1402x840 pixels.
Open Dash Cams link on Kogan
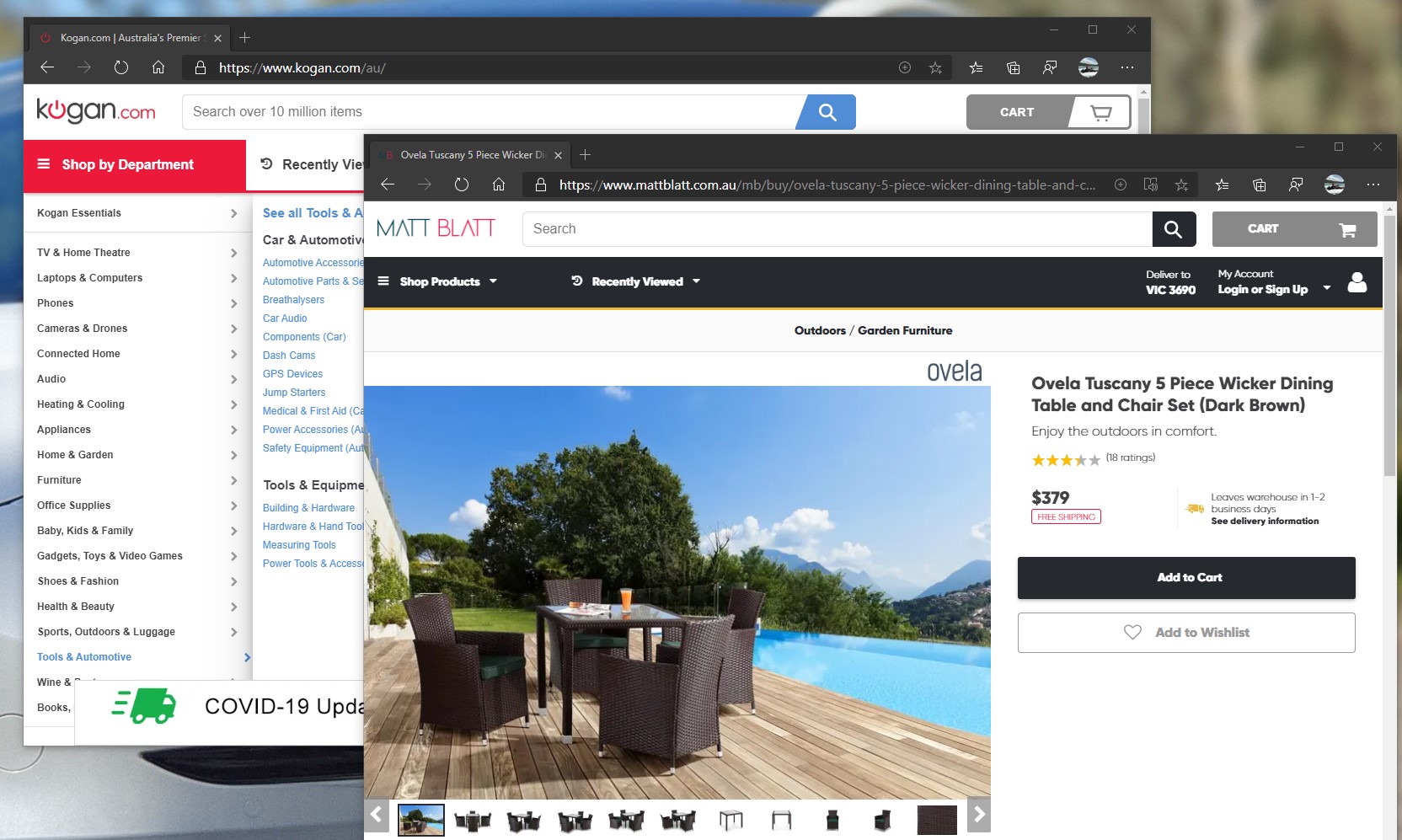click(x=289, y=356)
